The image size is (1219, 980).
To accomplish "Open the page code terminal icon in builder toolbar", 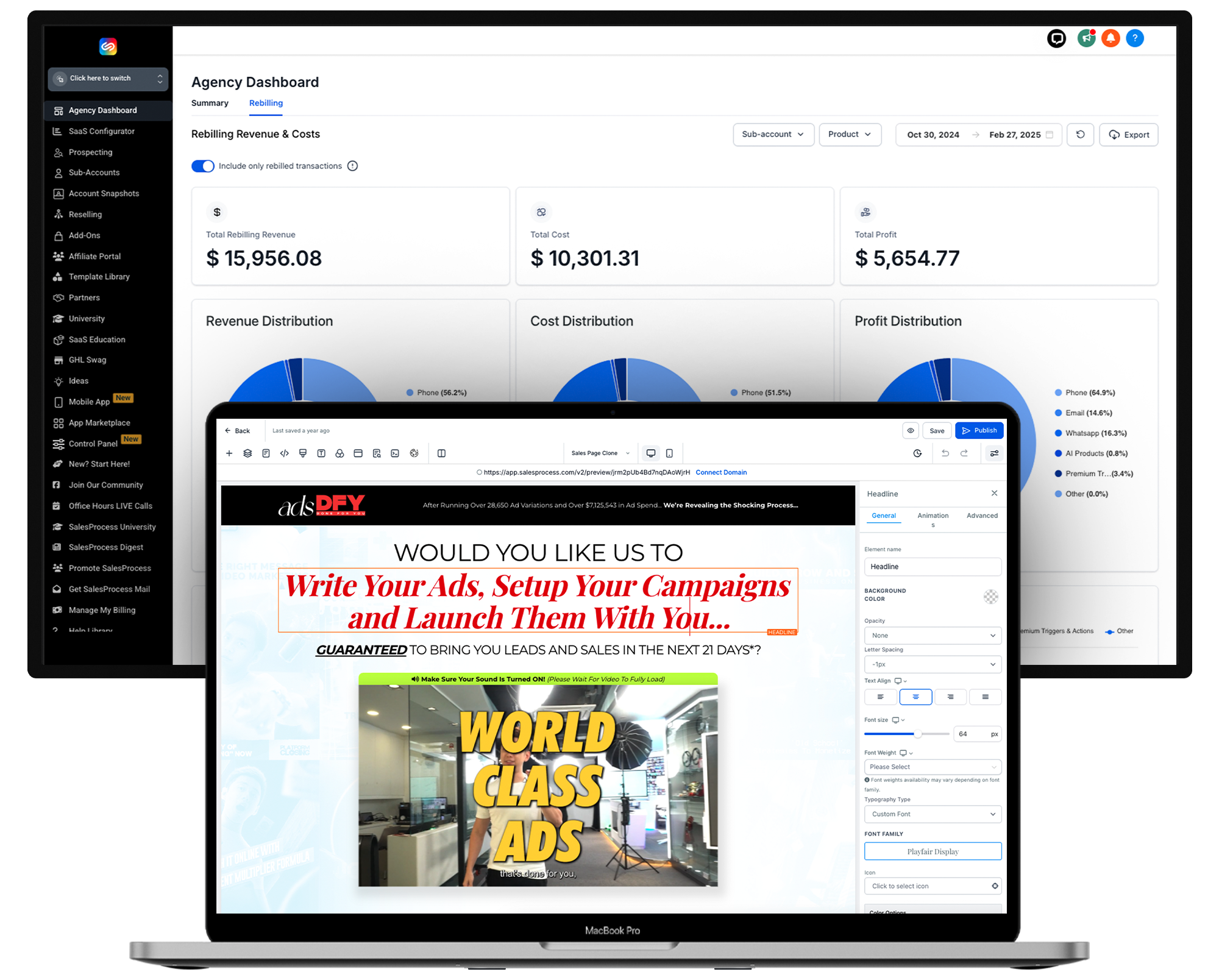I will tap(395, 453).
